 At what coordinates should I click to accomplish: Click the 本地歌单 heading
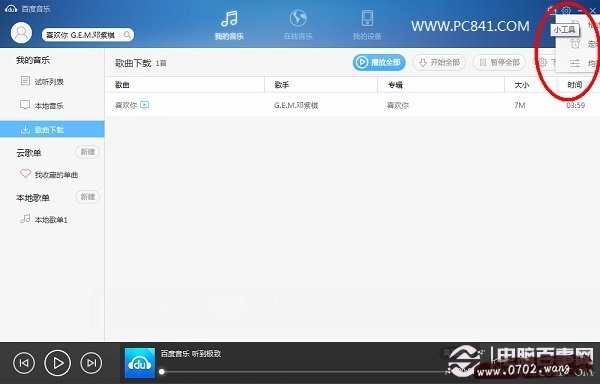click(x=33, y=198)
